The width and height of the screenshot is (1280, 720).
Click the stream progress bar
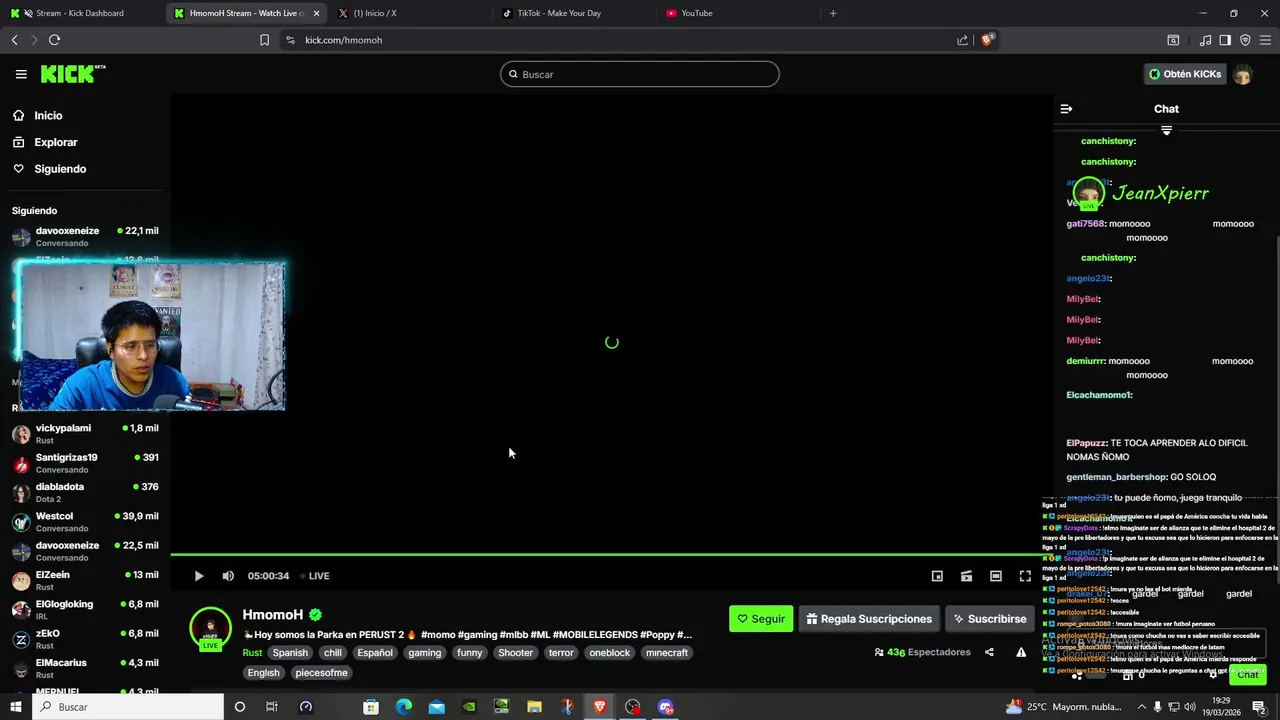coord(611,554)
